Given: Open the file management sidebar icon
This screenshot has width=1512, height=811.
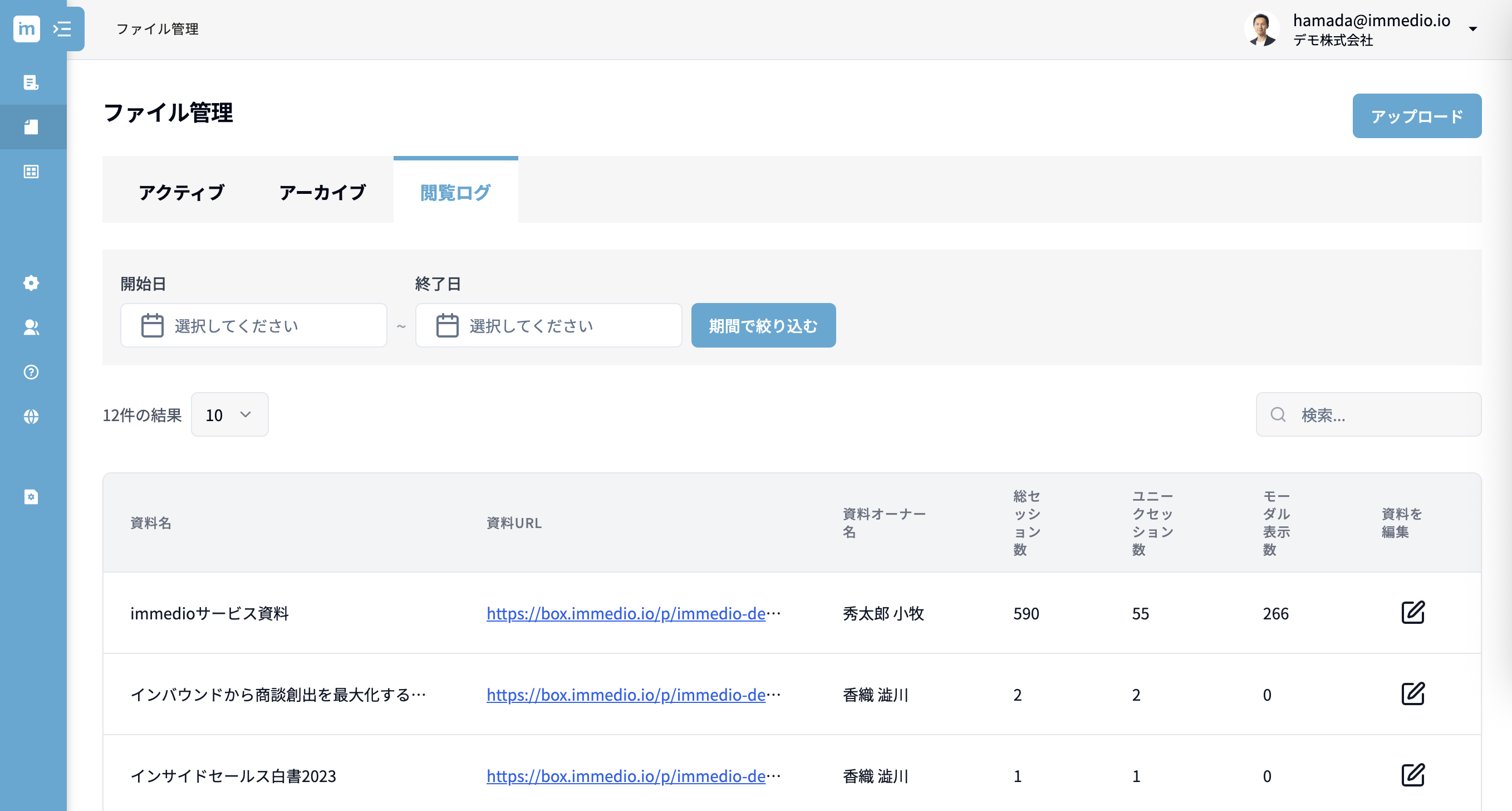Looking at the screenshot, I should [x=31, y=127].
